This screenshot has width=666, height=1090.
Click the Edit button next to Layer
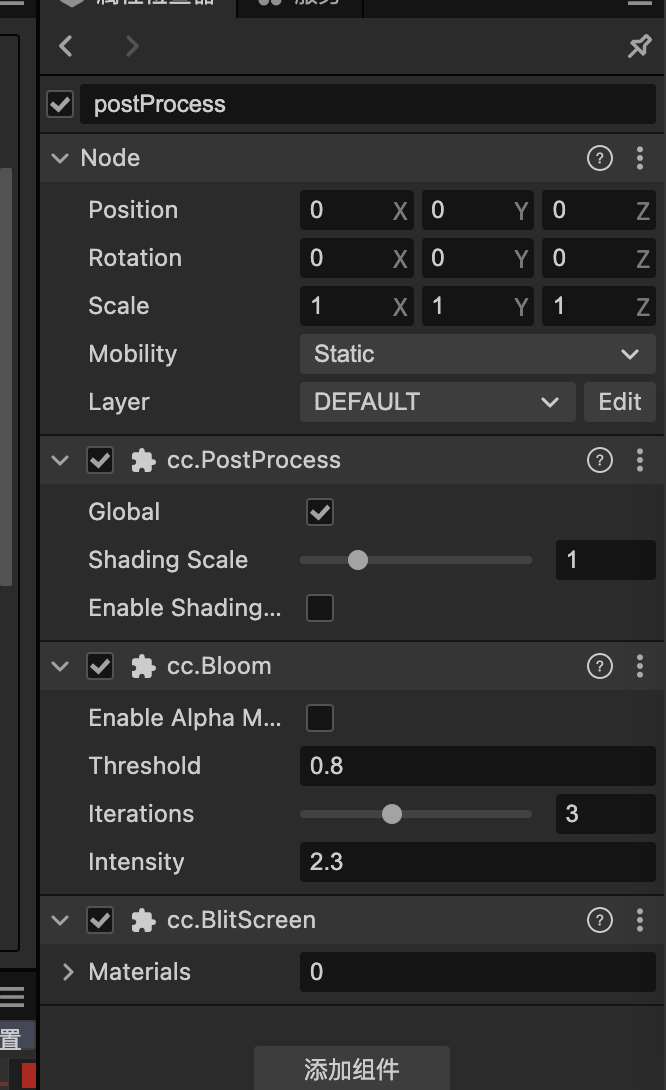[619, 402]
